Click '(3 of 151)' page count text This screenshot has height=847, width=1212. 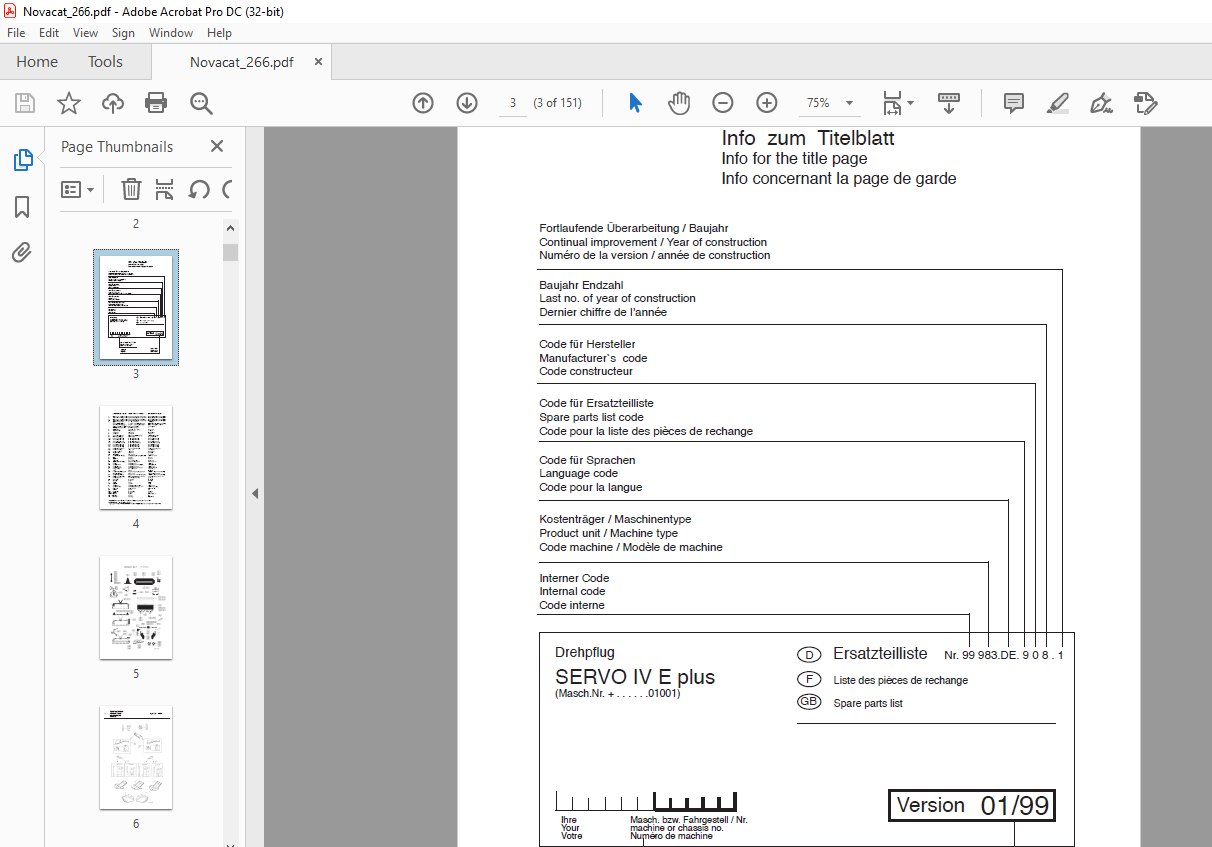pos(557,103)
